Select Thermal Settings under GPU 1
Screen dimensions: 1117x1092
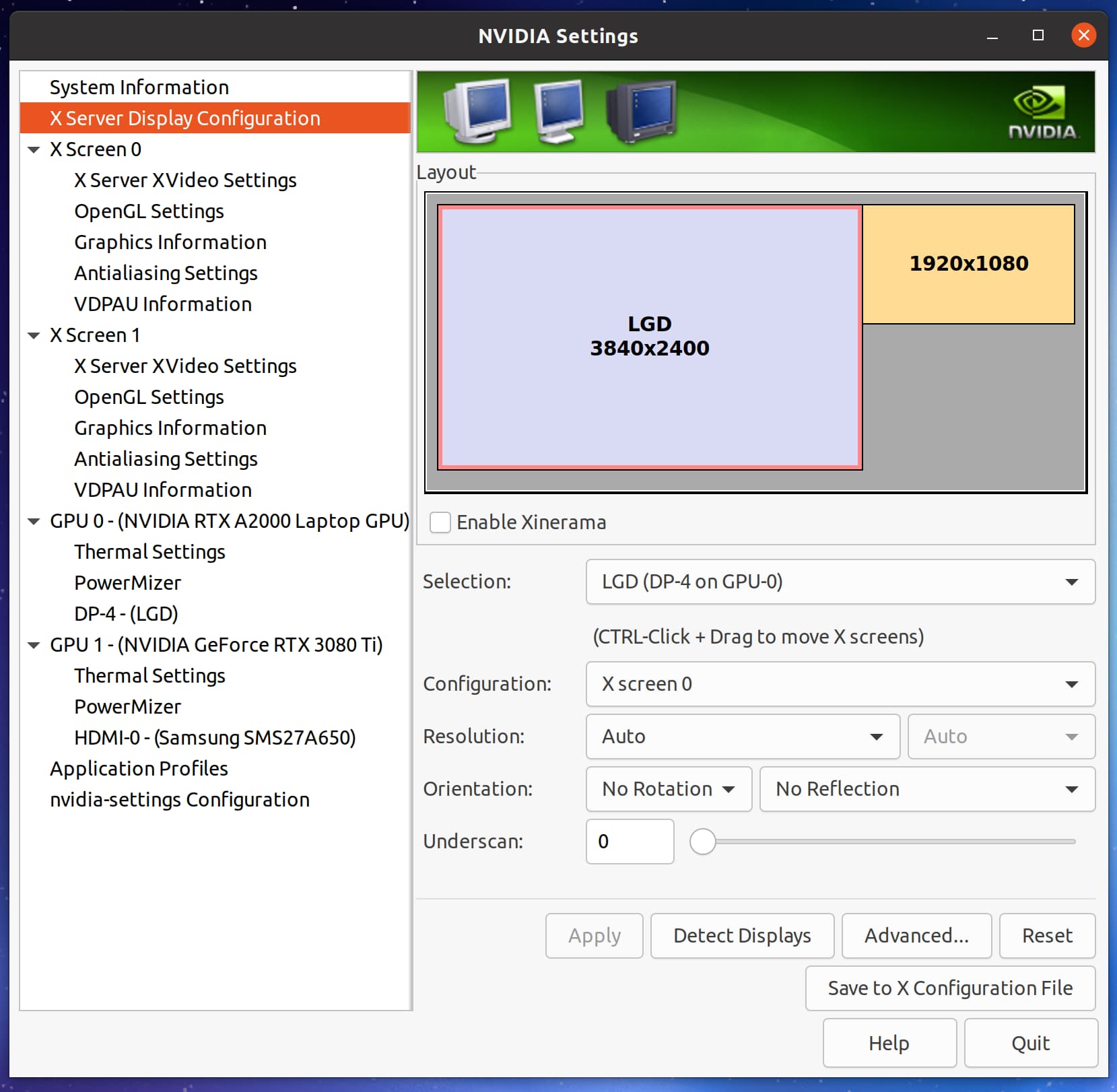(149, 675)
